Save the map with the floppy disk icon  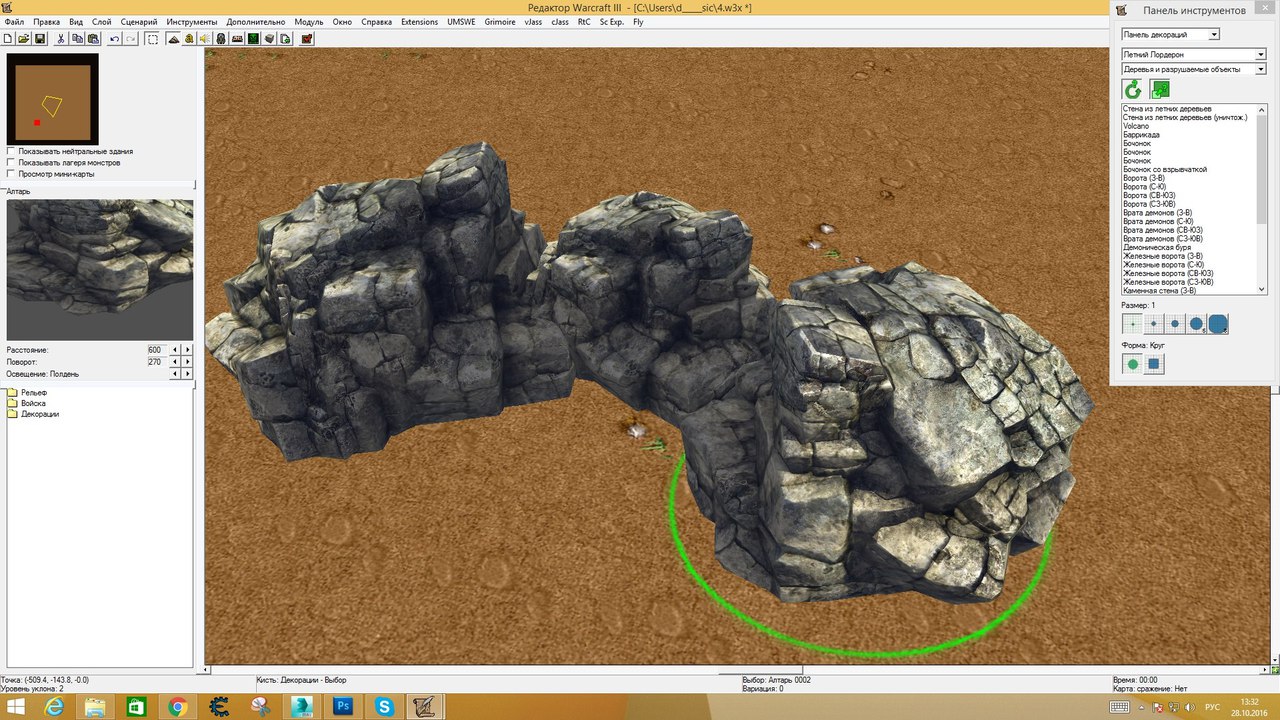point(40,39)
